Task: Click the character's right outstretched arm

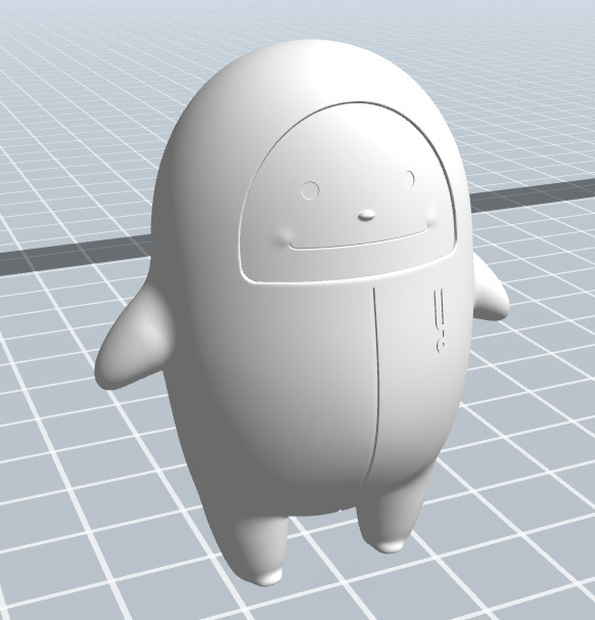Action: coord(489,291)
